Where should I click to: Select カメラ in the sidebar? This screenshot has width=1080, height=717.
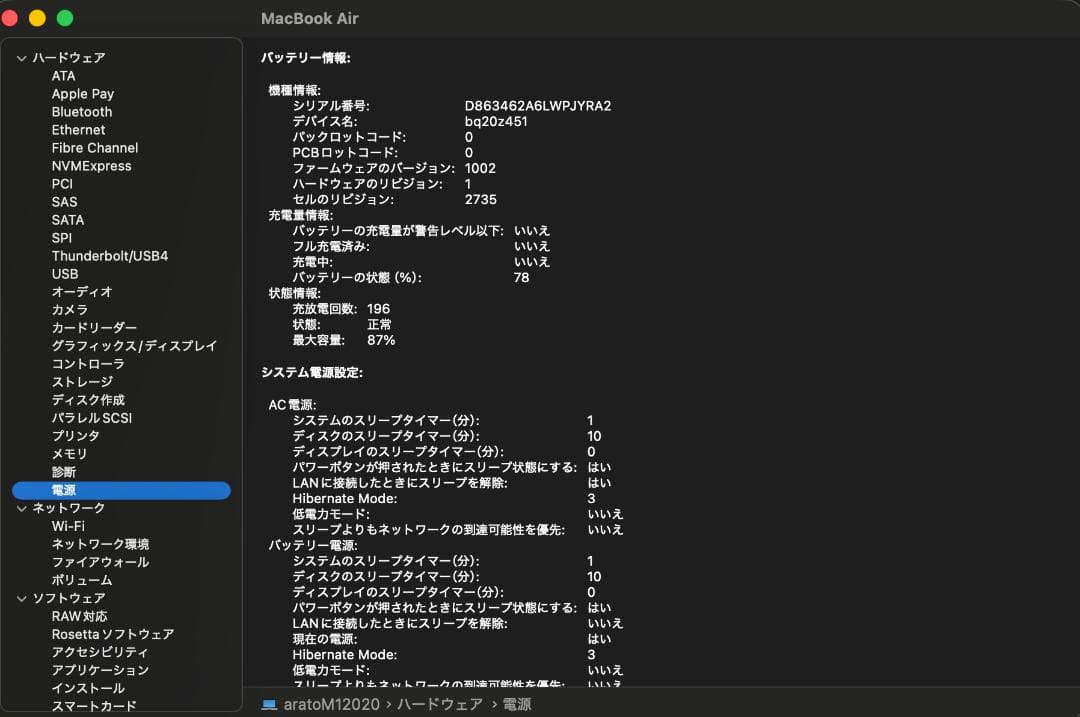click(x=70, y=310)
